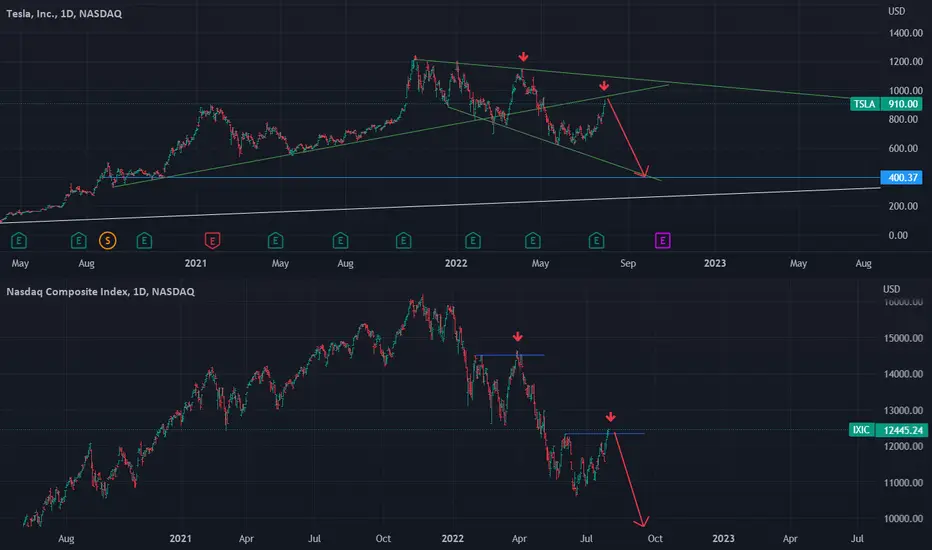
Task: Click the 'Tesla, Inc., 1D, NASDAQ' chart title
Action: [64, 14]
